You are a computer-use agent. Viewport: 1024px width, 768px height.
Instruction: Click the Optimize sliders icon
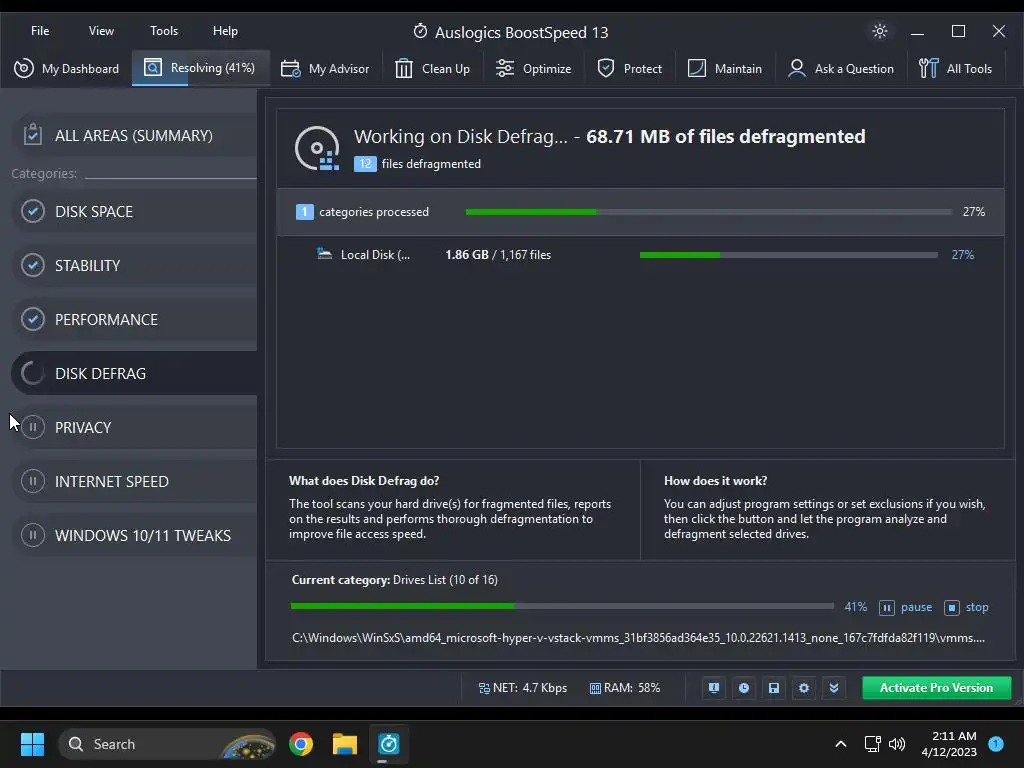[x=505, y=68]
